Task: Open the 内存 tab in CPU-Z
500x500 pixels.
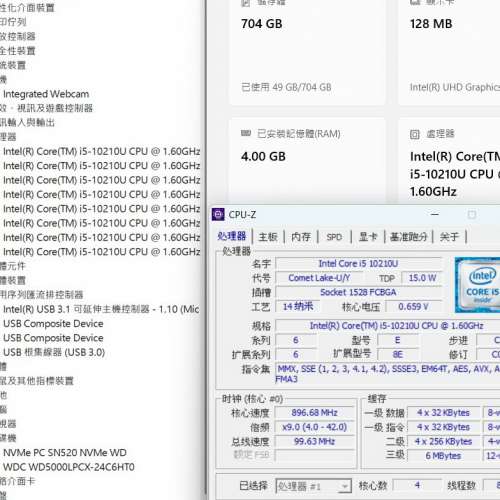Action: click(301, 237)
